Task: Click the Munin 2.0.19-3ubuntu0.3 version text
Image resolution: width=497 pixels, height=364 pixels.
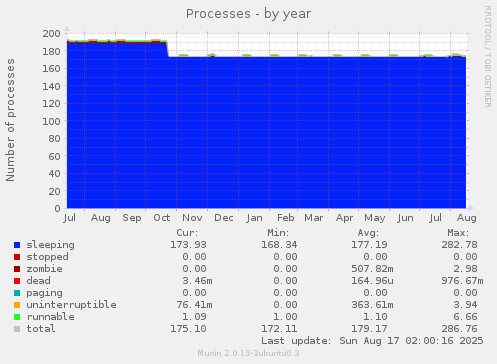Action: coord(248,353)
